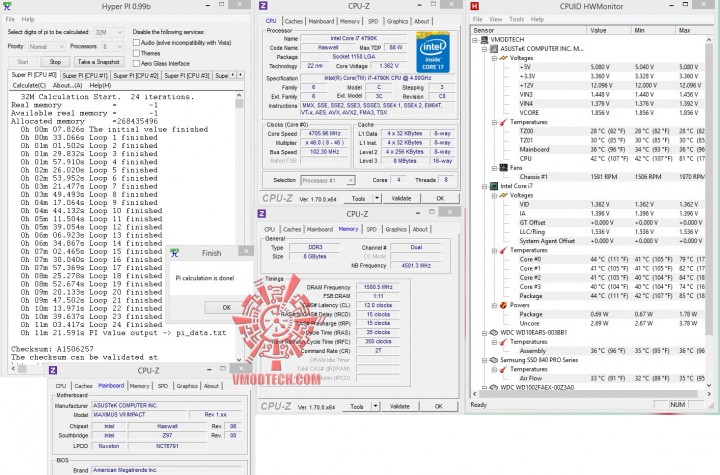Open Graphics tab in Mainboard CPU-Z window
Viewport: 720px width, 475px height.
pos(187,386)
